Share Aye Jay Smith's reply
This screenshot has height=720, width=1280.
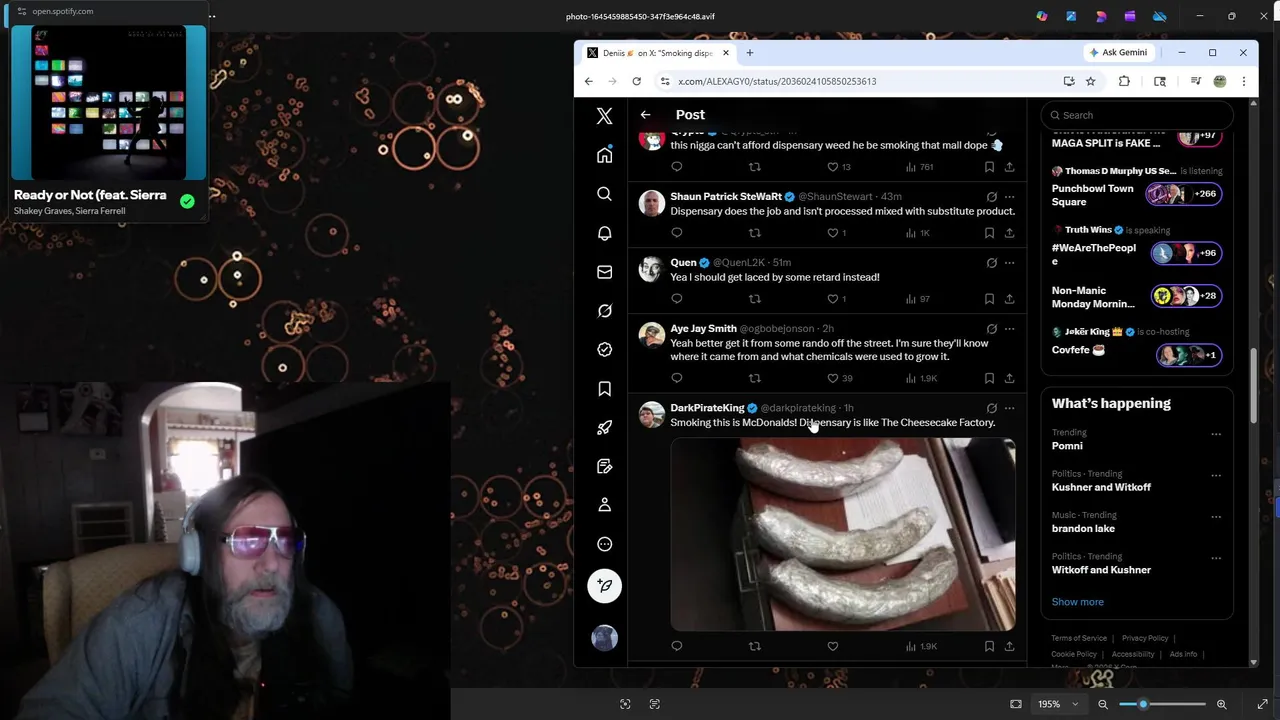point(1009,378)
